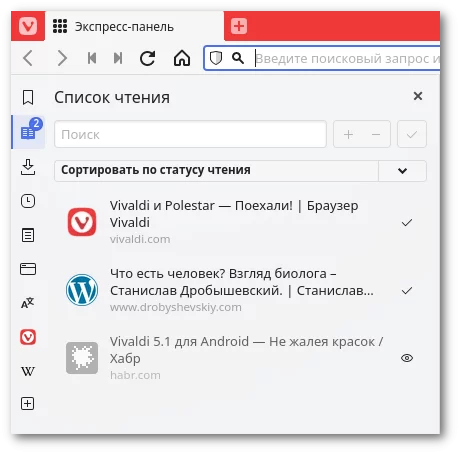Remove selected item with minus button
The width and height of the screenshot is (459, 453).
click(376, 134)
